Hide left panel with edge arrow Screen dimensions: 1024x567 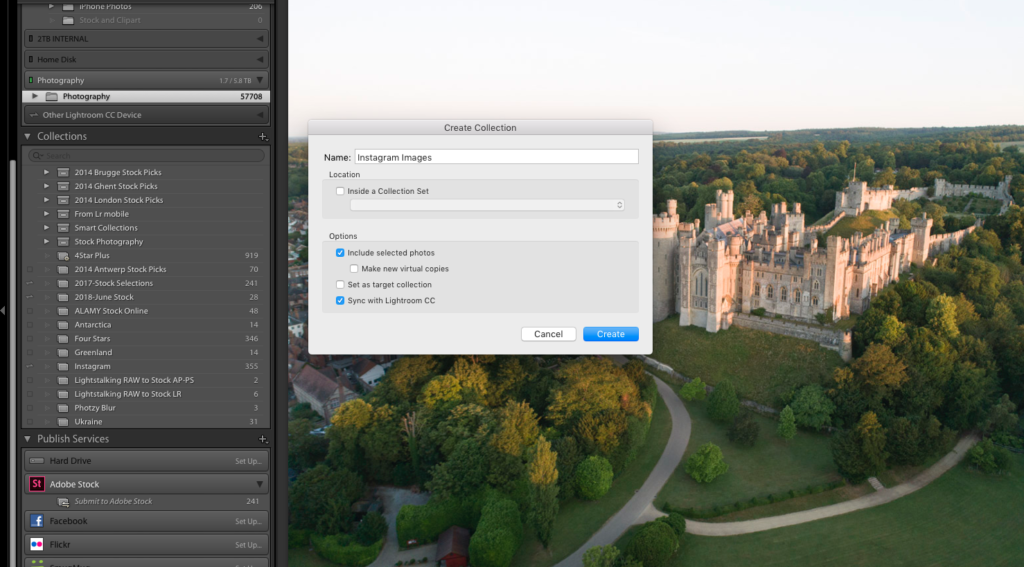(x=3, y=310)
